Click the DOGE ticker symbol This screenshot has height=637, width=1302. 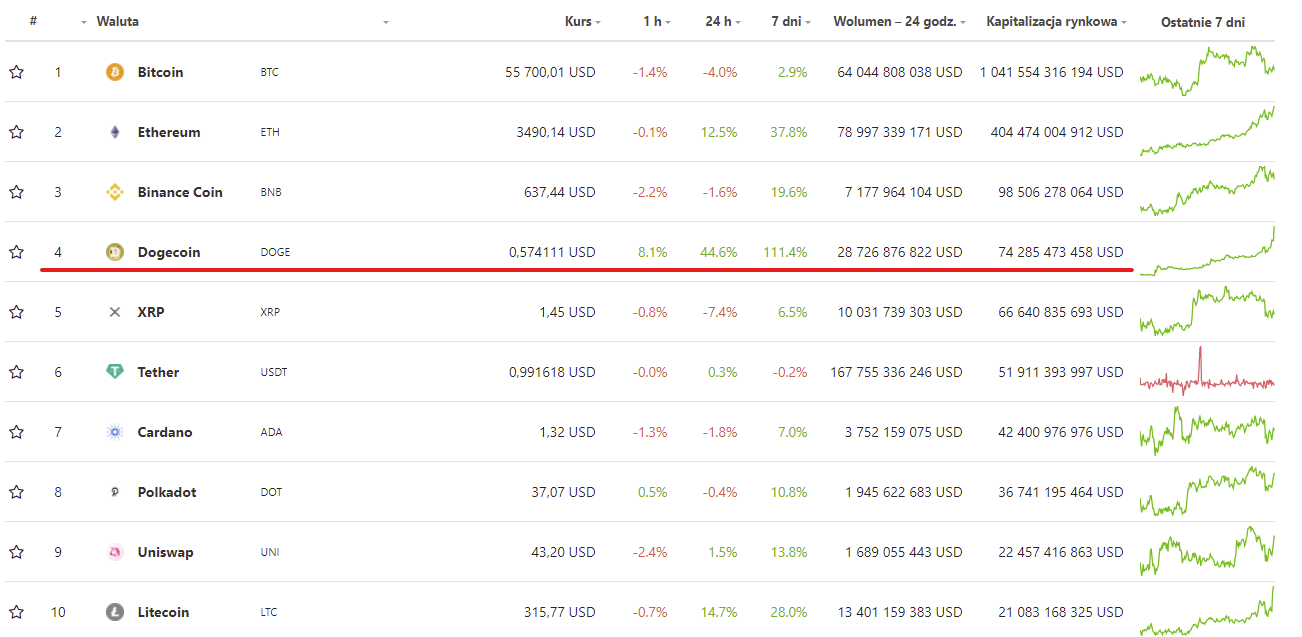click(x=275, y=252)
